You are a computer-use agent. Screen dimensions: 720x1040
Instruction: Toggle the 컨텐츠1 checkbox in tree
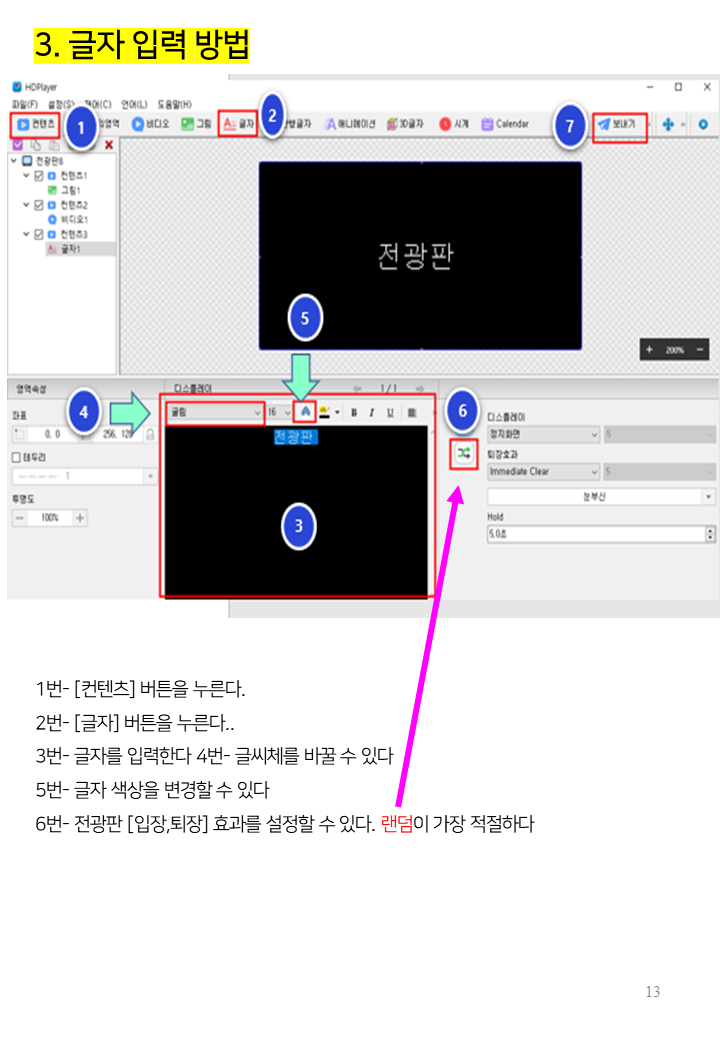pyautogui.click(x=39, y=175)
